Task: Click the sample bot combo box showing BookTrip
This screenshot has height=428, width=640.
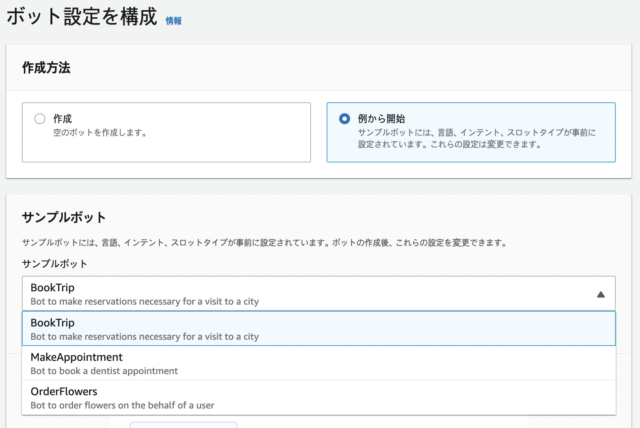Action: [x=319, y=294]
